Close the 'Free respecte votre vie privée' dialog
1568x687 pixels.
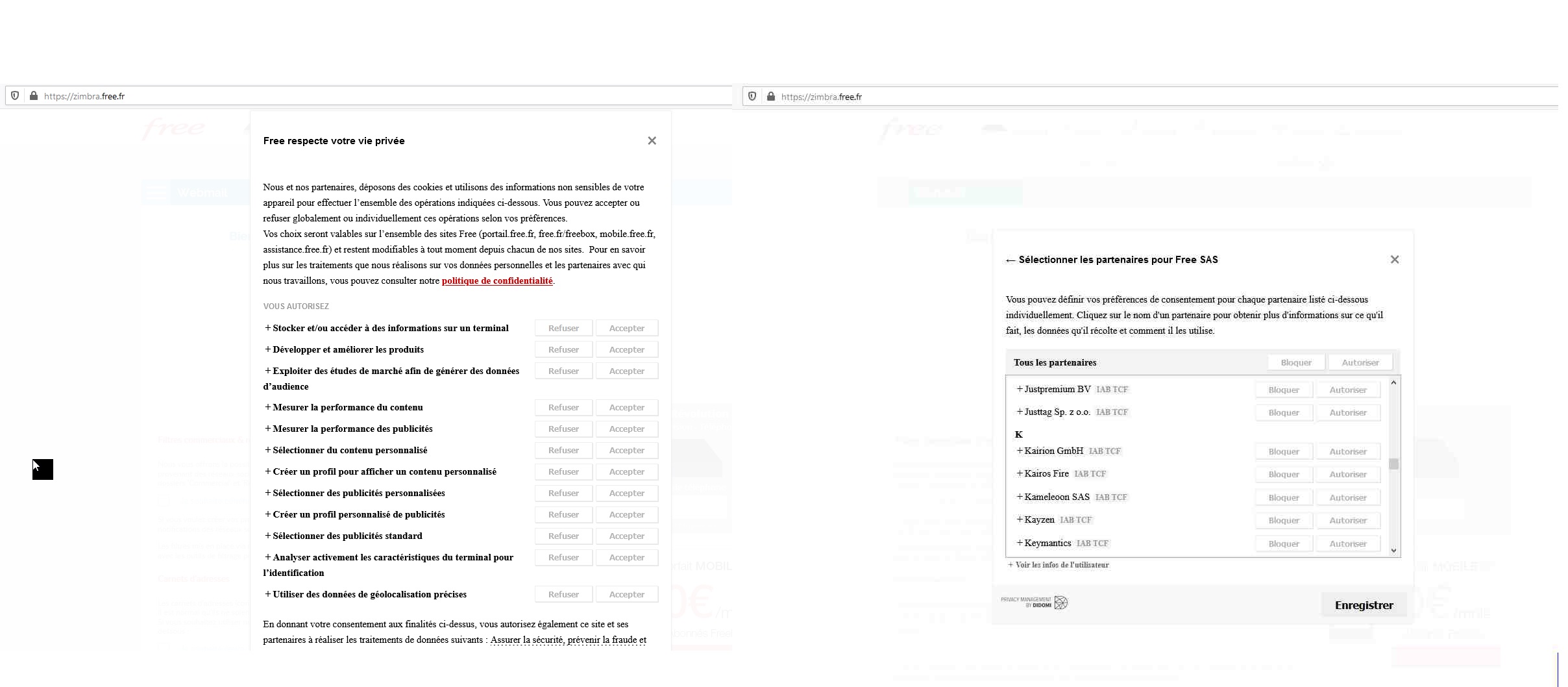coord(652,140)
